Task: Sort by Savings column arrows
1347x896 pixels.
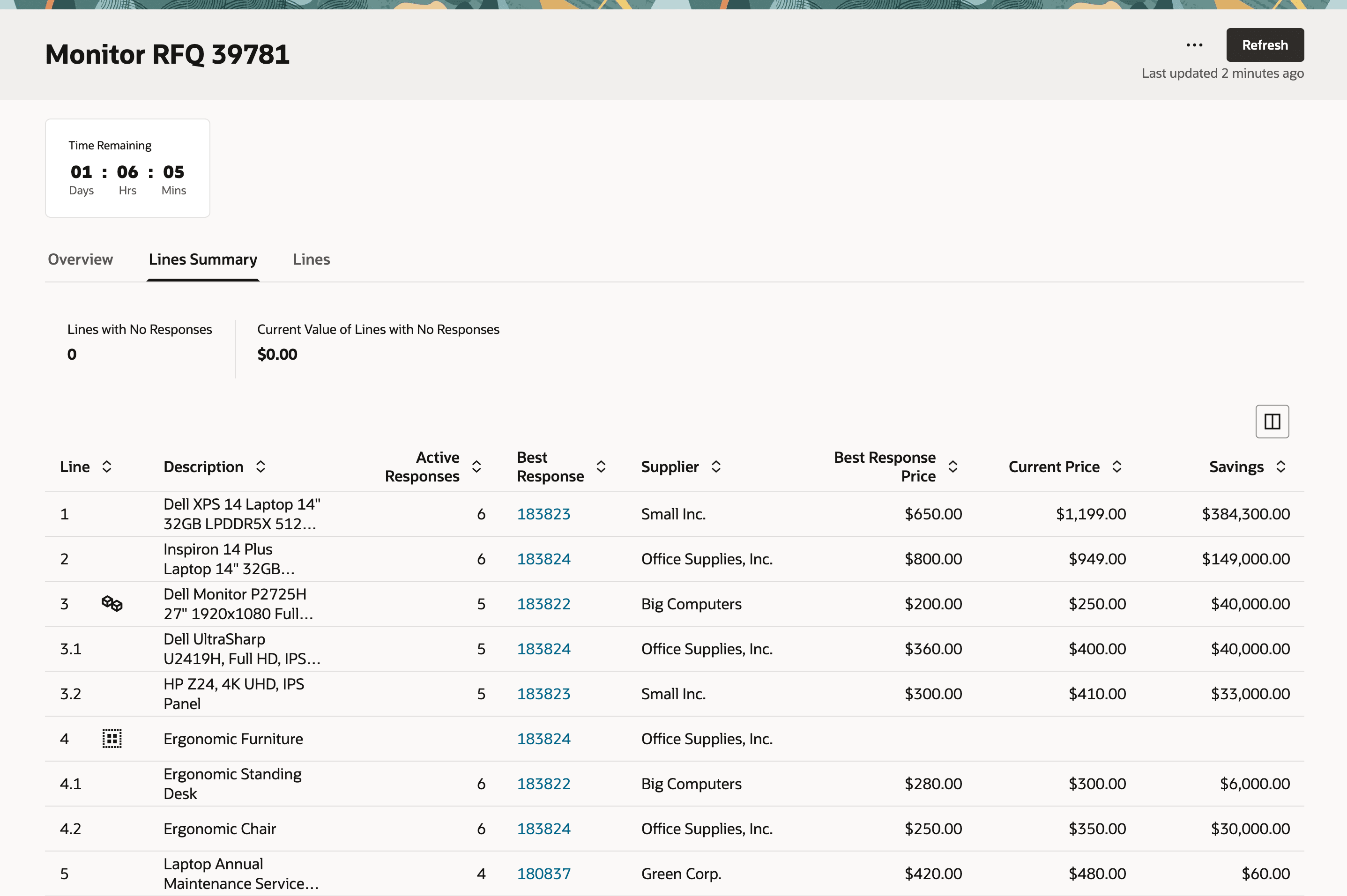Action: click(x=1281, y=467)
